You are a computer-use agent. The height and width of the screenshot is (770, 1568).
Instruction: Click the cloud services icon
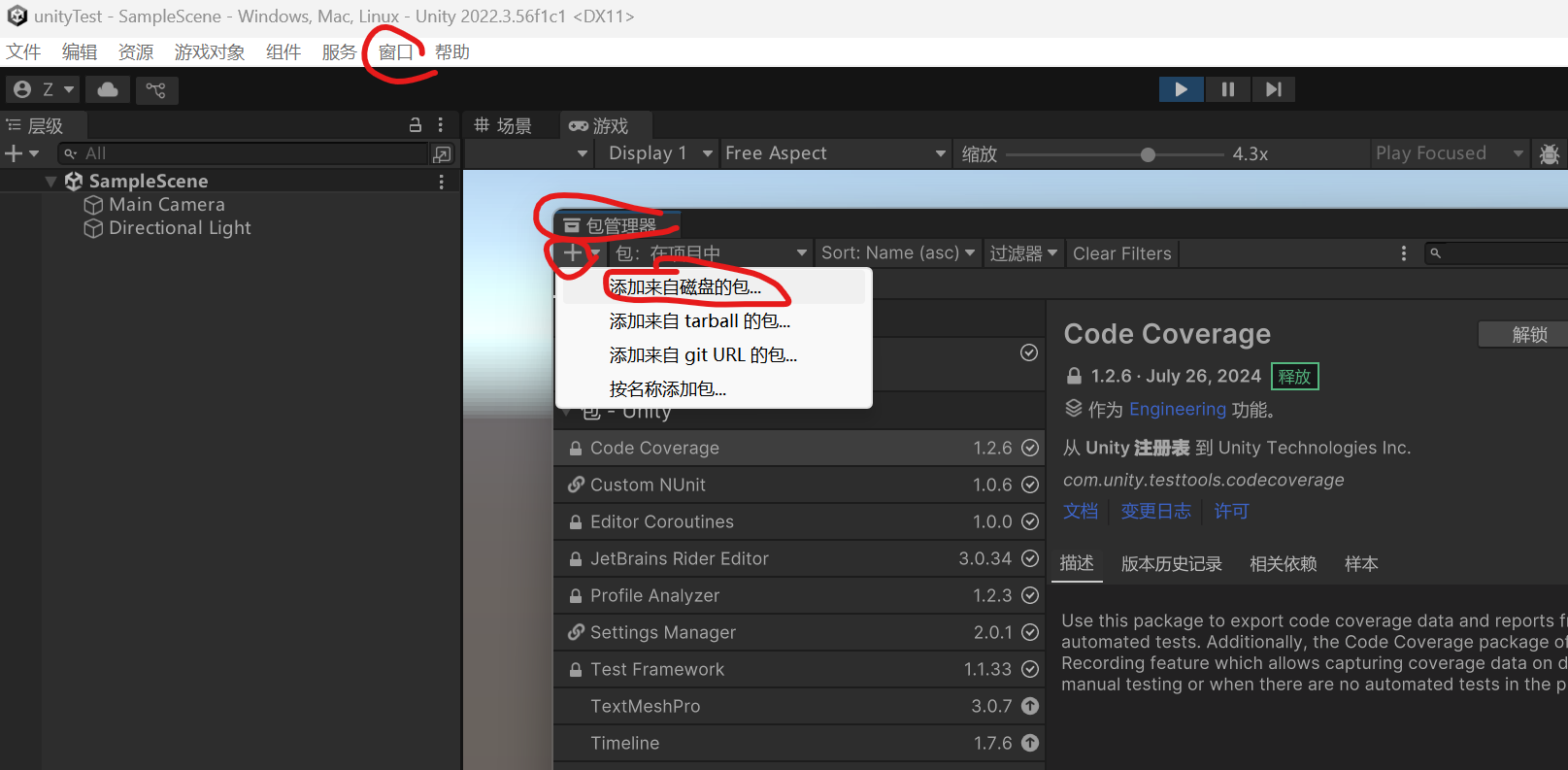pos(108,89)
